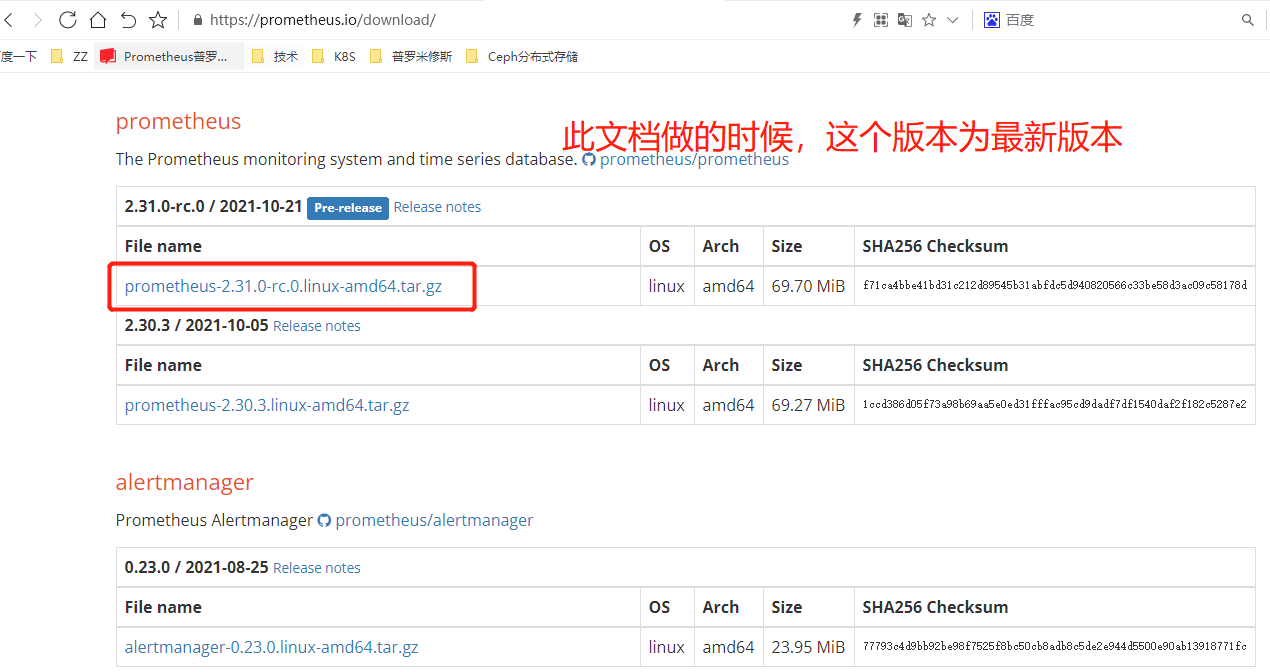Click the amd64 Arch cell in the alertmanager row

coord(728,647)
